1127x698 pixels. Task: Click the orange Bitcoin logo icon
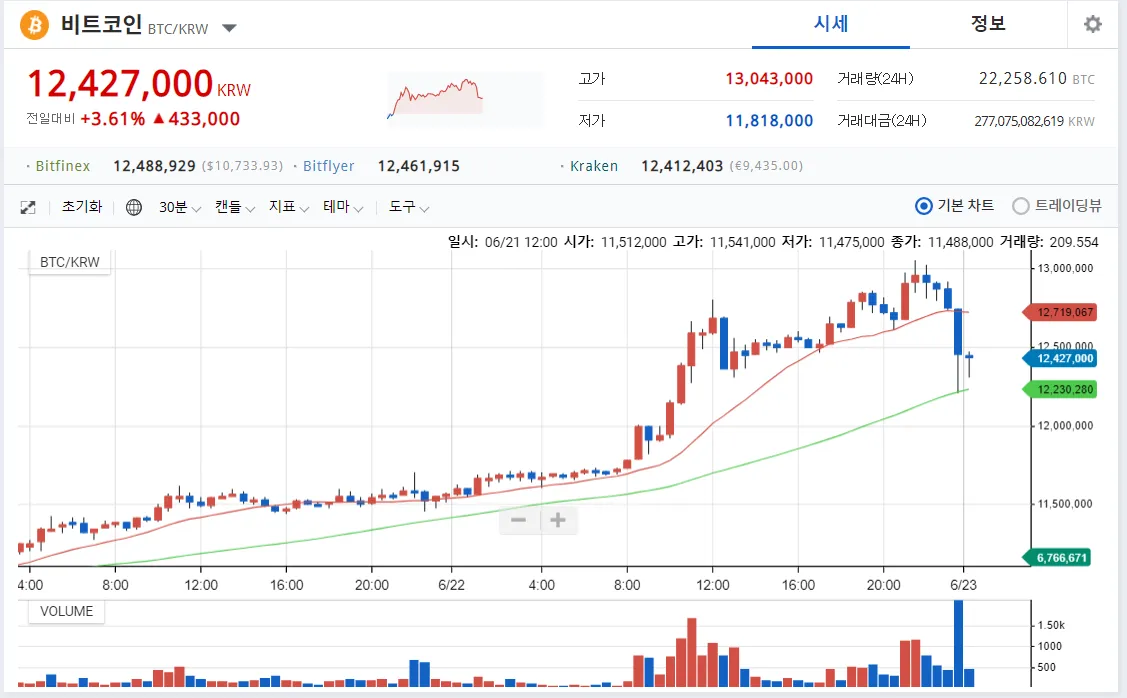pyautogui.click(x=34, y=24)
